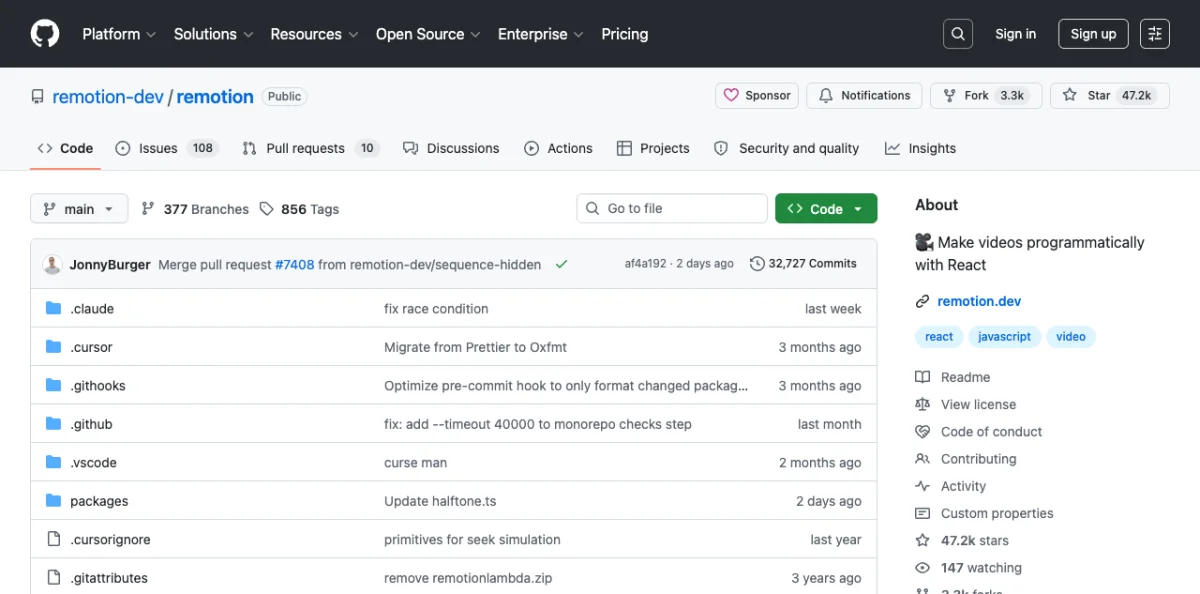
Task: Click the link icon beside remotion.dev
Action: (923, 301)
